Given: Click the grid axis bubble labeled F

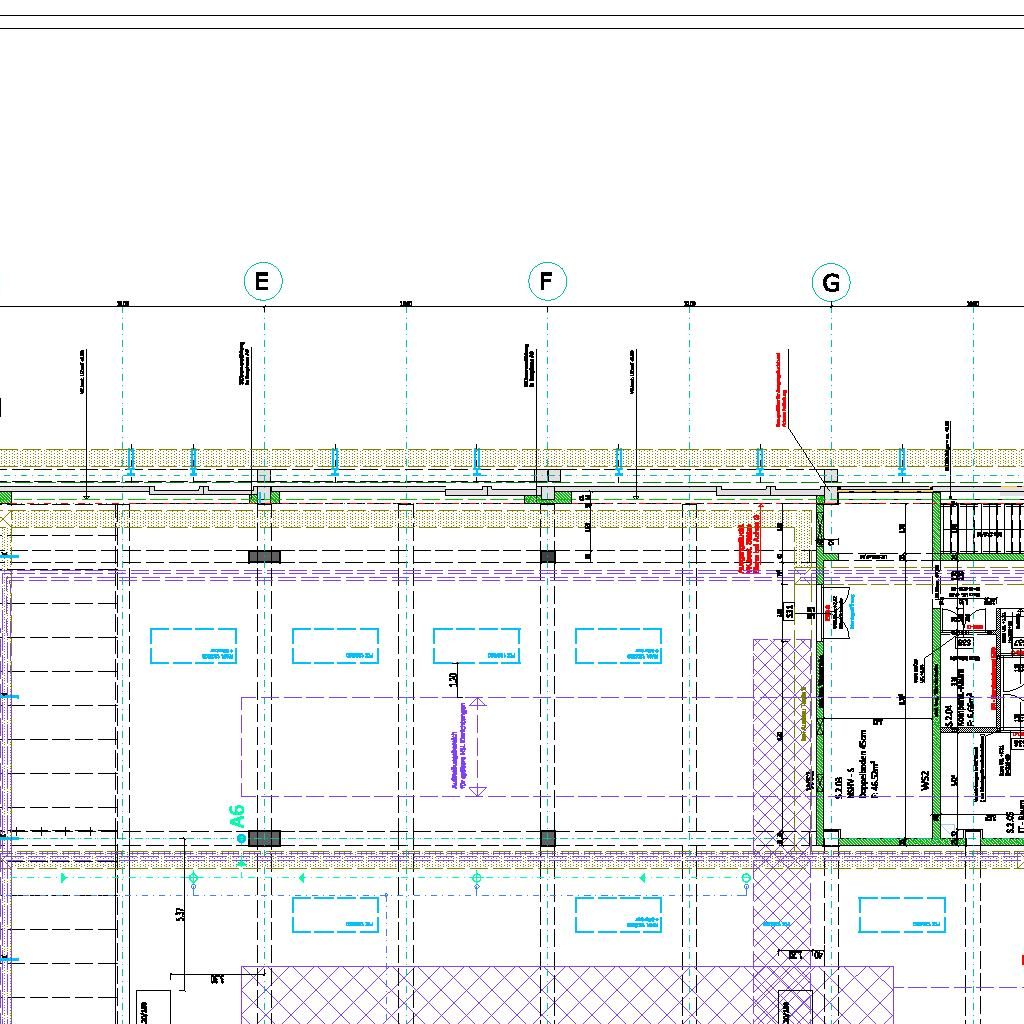Looking at the screenshot, I should click(x=547, y=281).
